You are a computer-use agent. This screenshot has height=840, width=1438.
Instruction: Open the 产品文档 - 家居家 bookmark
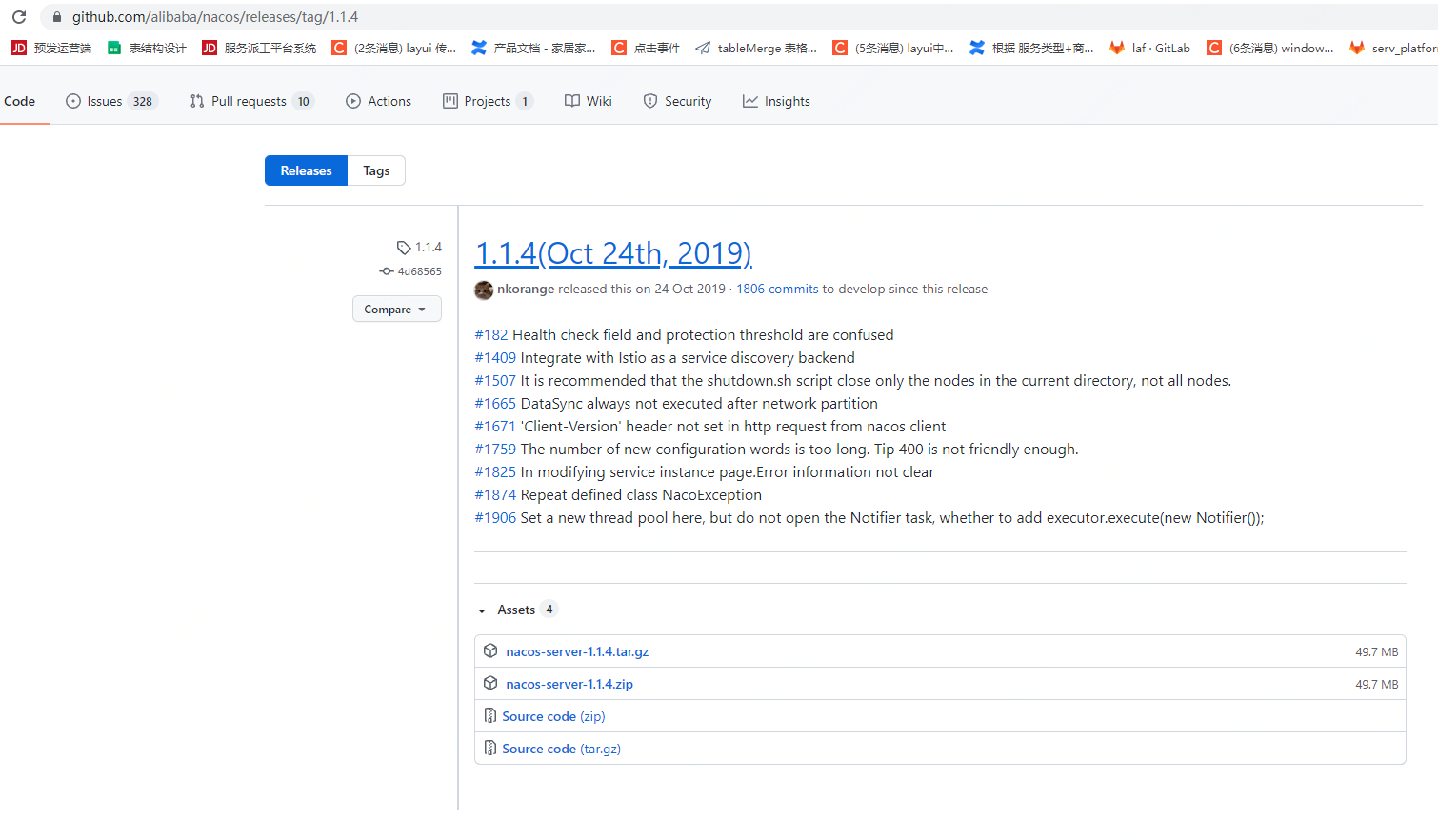click(x=533, y=48)
